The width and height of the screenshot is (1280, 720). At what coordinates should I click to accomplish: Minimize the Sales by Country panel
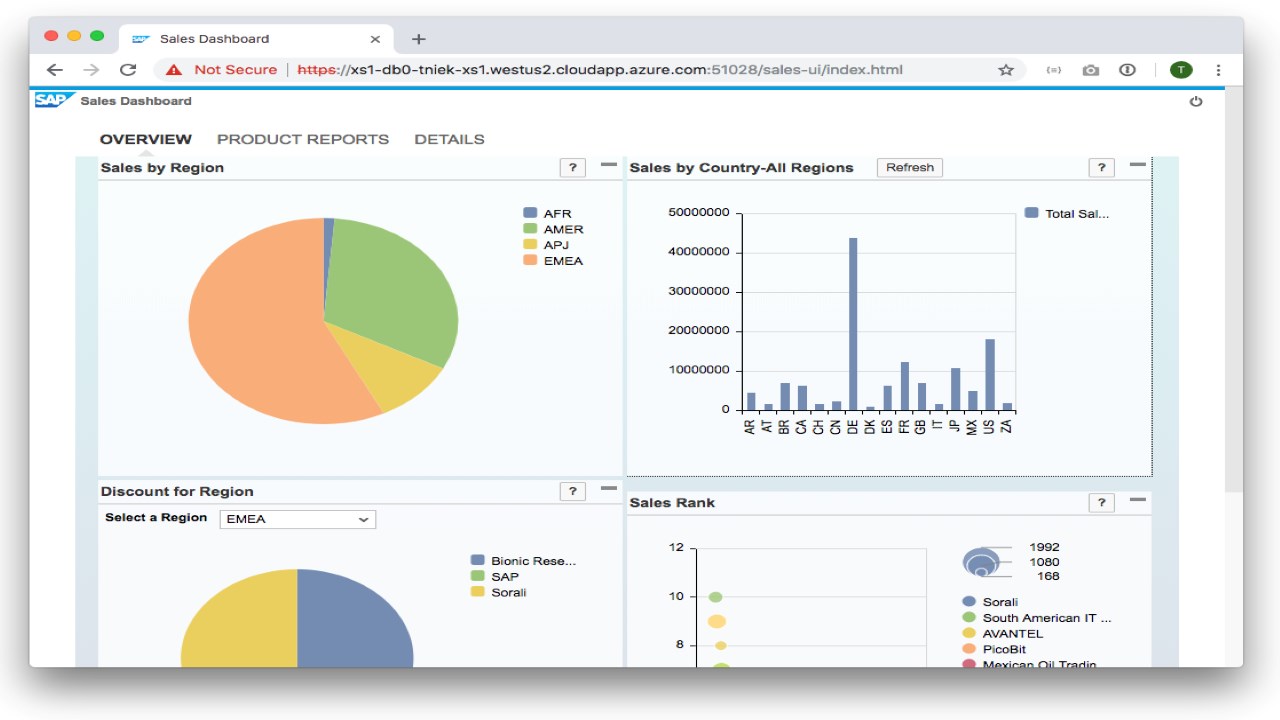click(x=1138, y=165)
